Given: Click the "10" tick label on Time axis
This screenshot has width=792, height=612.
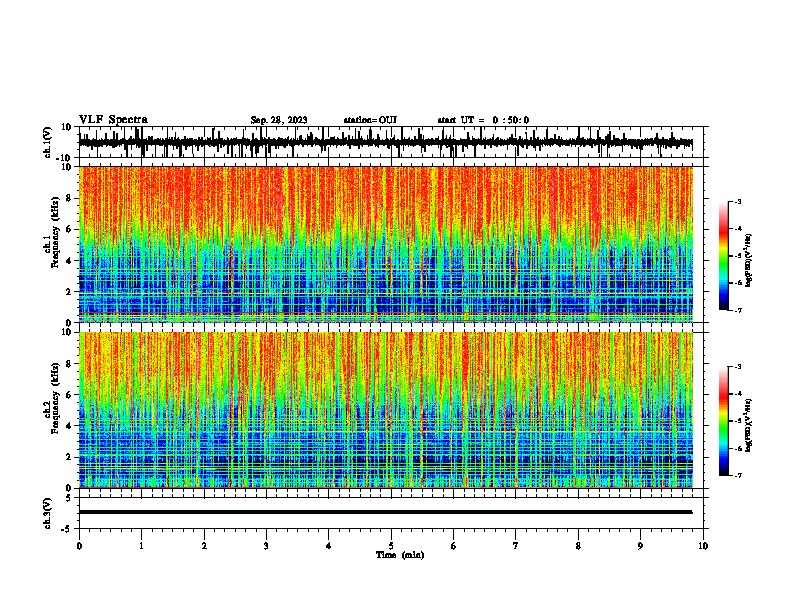Looking at the screenshot, I should click(703, 546).
